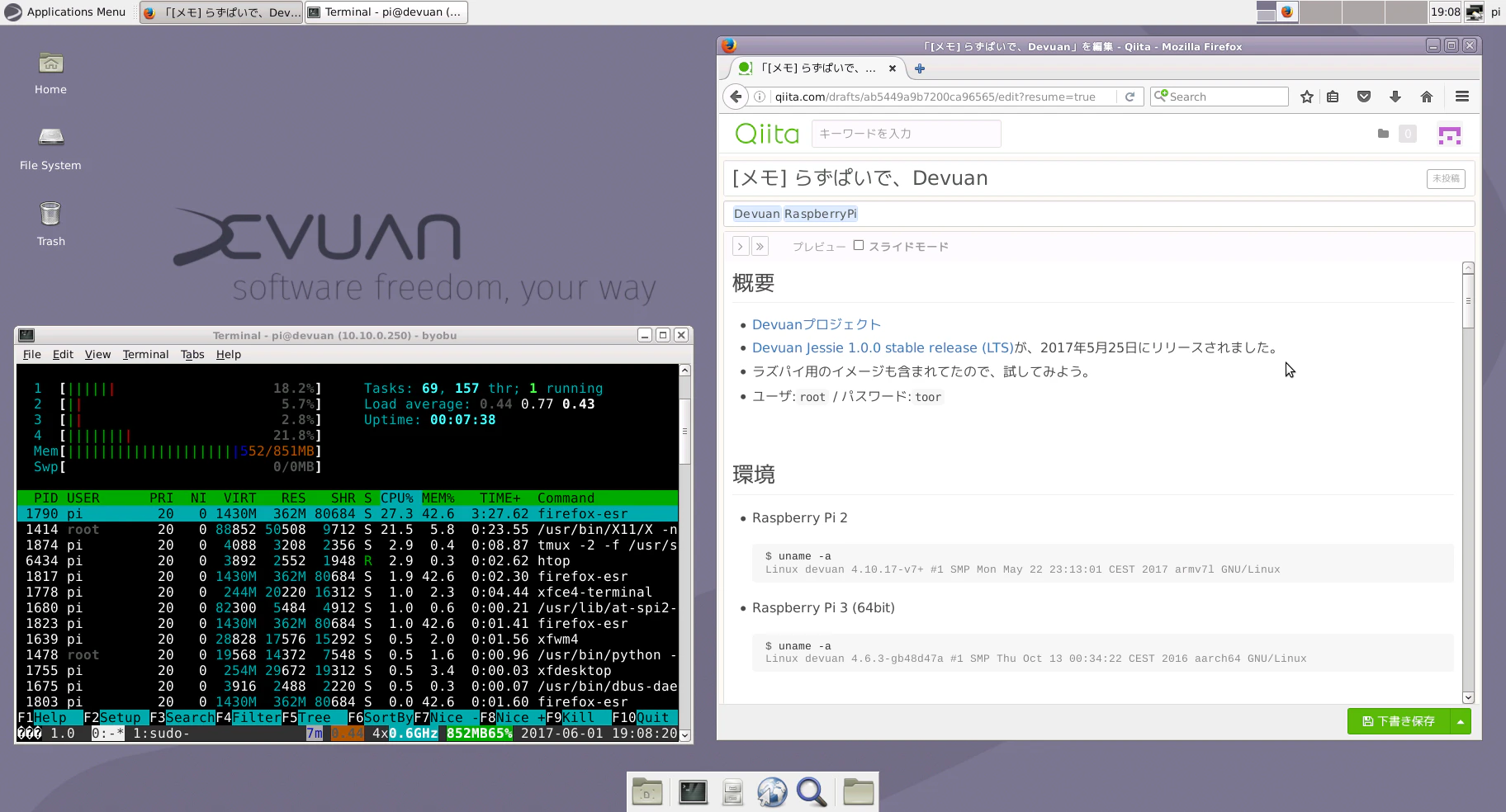
Task: Enable スライドモード checkbox in Qiita editor
Action: tap(859, 245)
